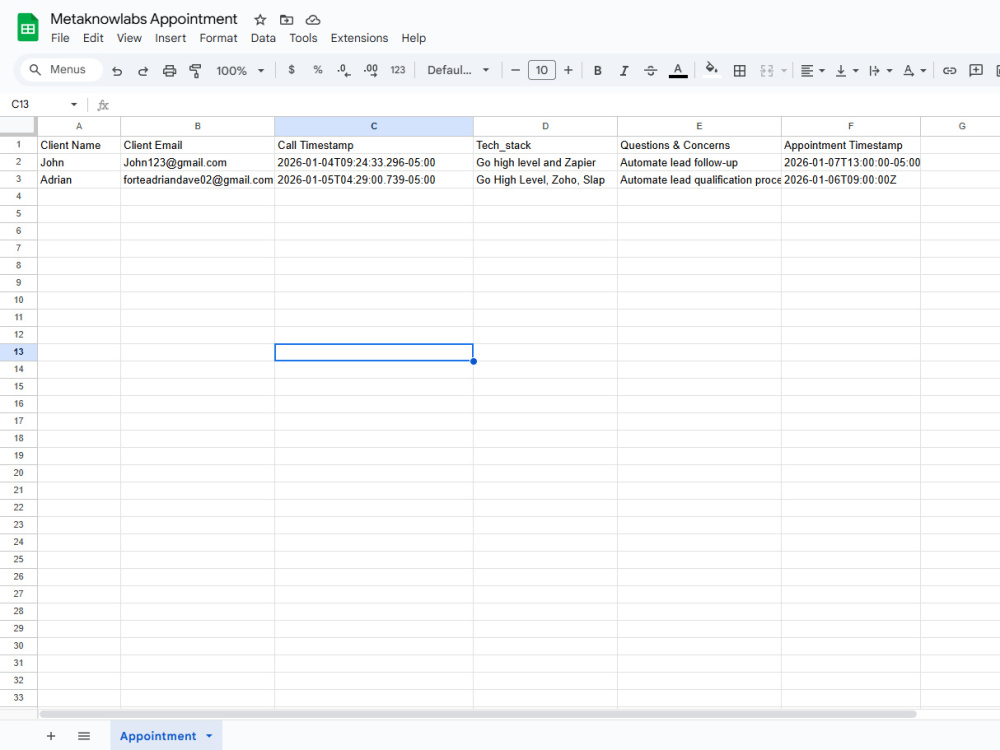
Task: Open the Format menu
Action: pyautogui.click(x=218, y=38)
